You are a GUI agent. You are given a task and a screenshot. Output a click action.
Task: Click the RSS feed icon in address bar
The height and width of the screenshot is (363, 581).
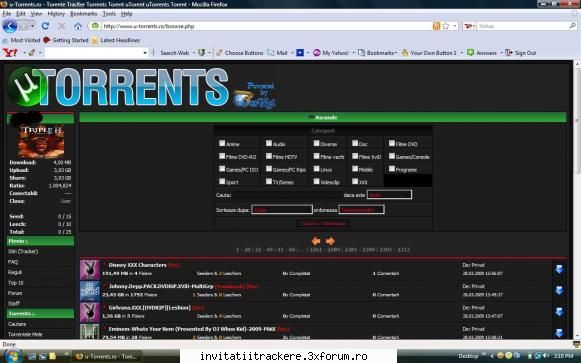point(436,26)
